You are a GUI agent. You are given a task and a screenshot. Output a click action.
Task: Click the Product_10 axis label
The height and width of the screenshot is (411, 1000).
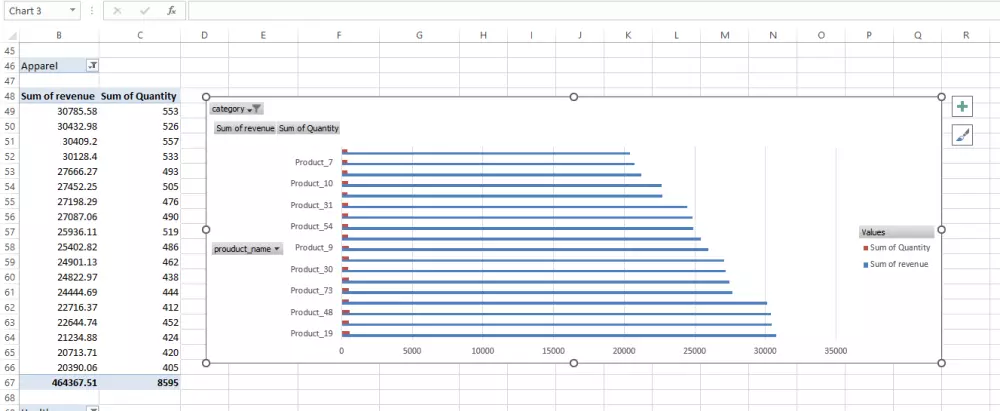click(x=312, y=183)
